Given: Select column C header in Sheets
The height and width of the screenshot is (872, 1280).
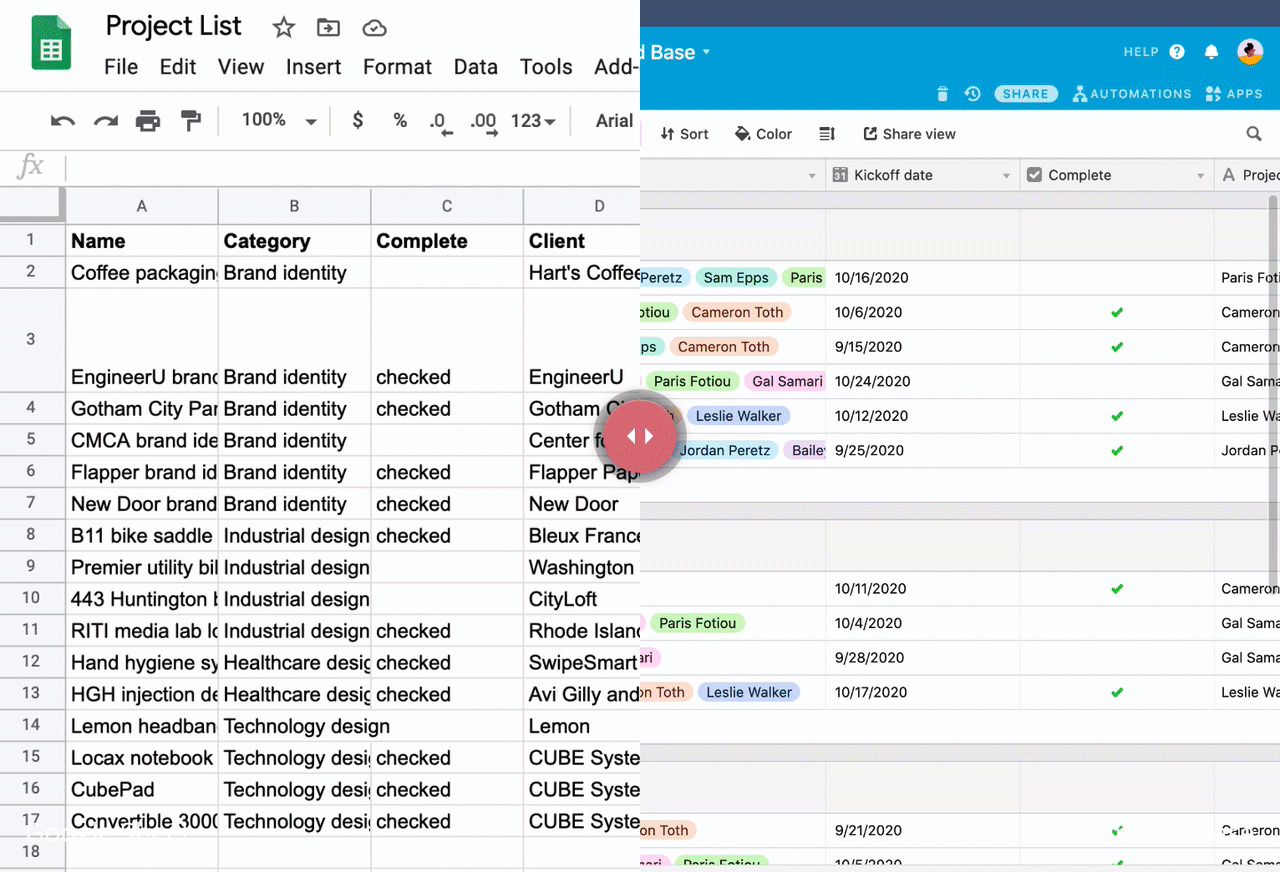Looking at the screenshot, I should coord(447,206).
